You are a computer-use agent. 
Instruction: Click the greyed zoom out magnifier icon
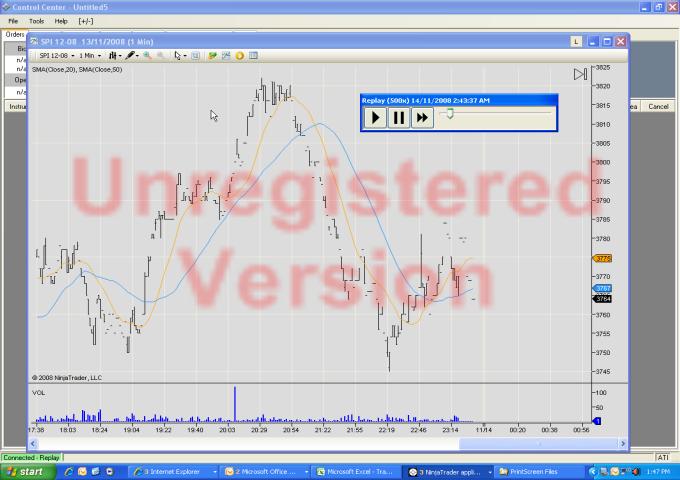(160, 56)
